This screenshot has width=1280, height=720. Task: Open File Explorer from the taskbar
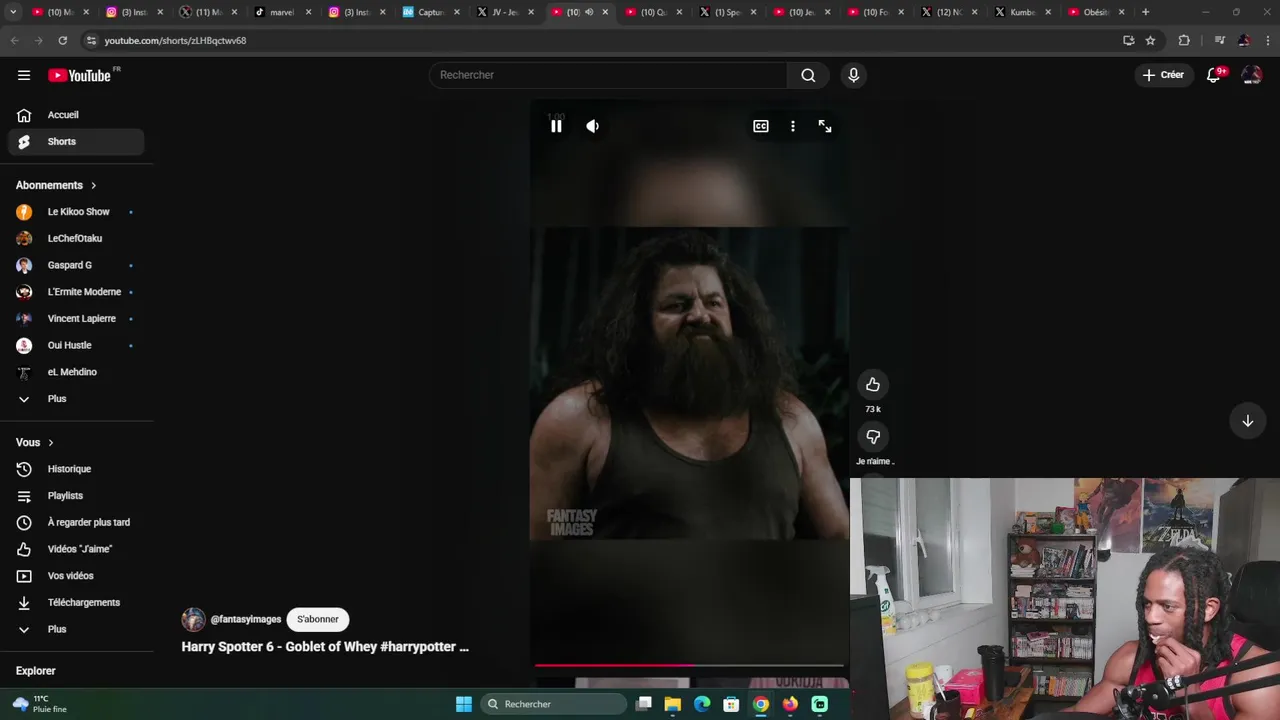tap(673, 704)
